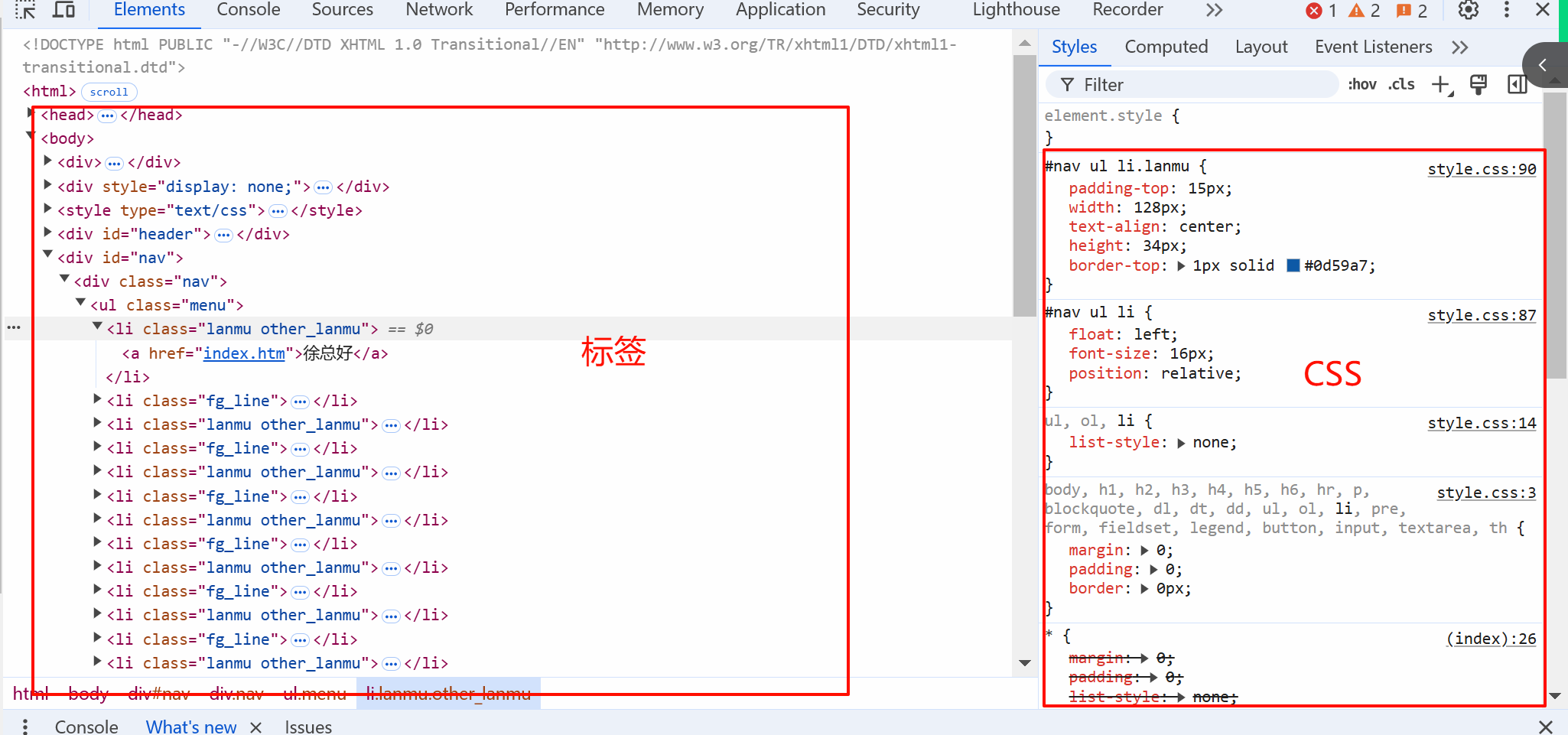Toggle the .cls element classes panel
Viewport: 1568px width, 735px height.
click(1401, 84)
